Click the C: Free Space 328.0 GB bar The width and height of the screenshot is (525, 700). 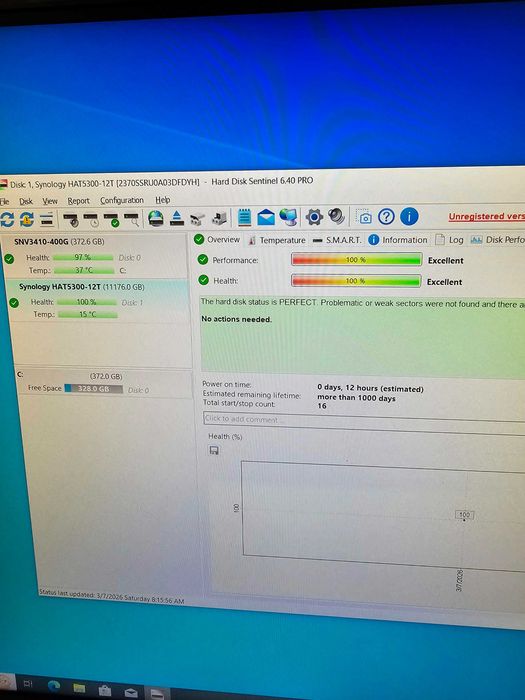[x=94, y=389]
